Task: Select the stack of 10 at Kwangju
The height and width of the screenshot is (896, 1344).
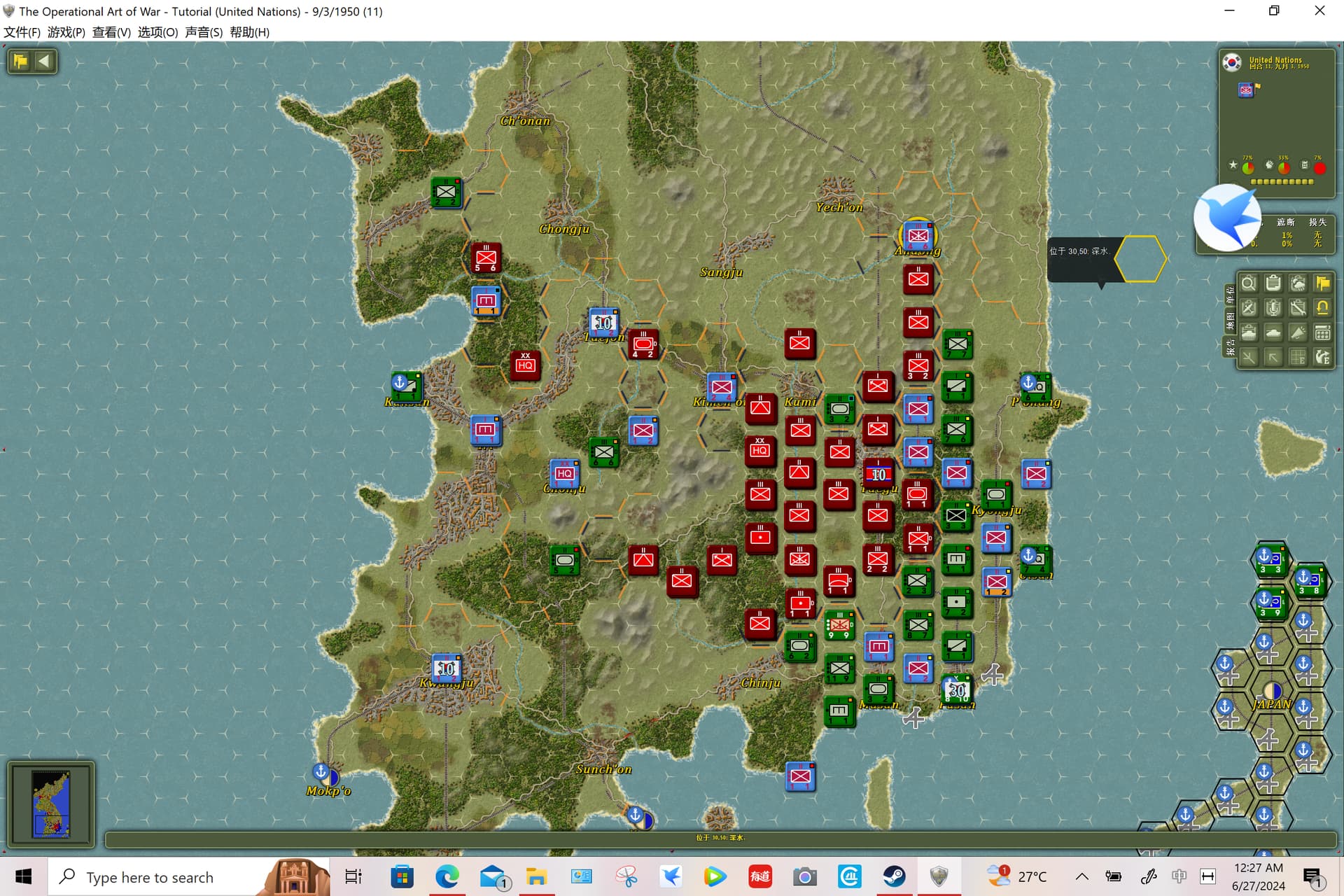Action: [447, 668]
